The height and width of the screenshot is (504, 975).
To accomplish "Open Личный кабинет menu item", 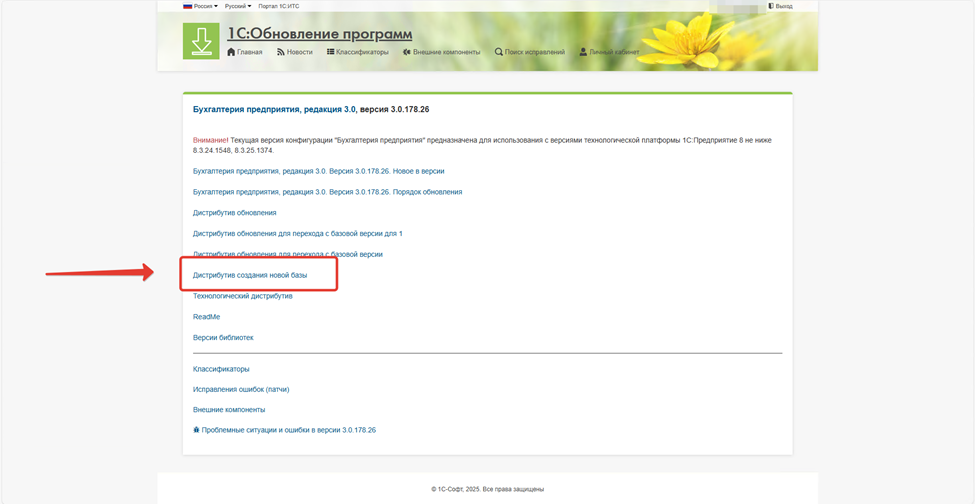I will (614, 52).
